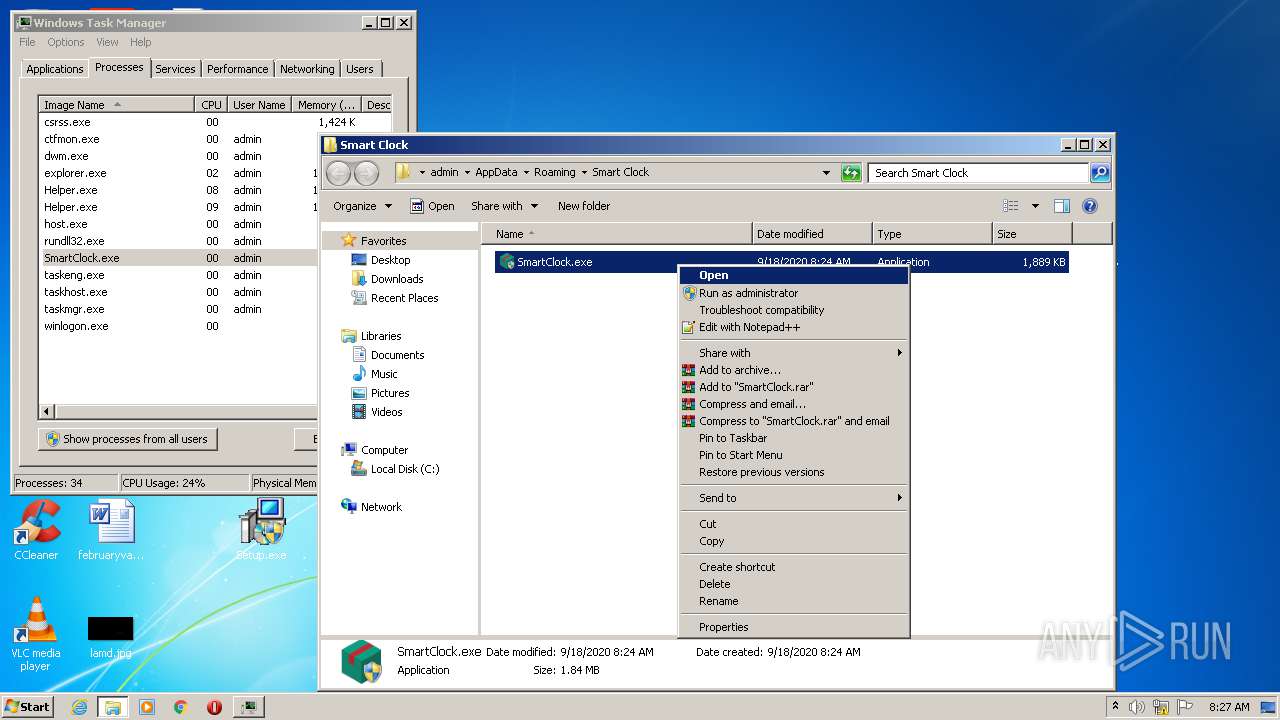Open the Performance tab in Task Manager
Image resolution: width=1280 pixels, height=720 pixels.
pyautogui.click(x=237, y=69)
